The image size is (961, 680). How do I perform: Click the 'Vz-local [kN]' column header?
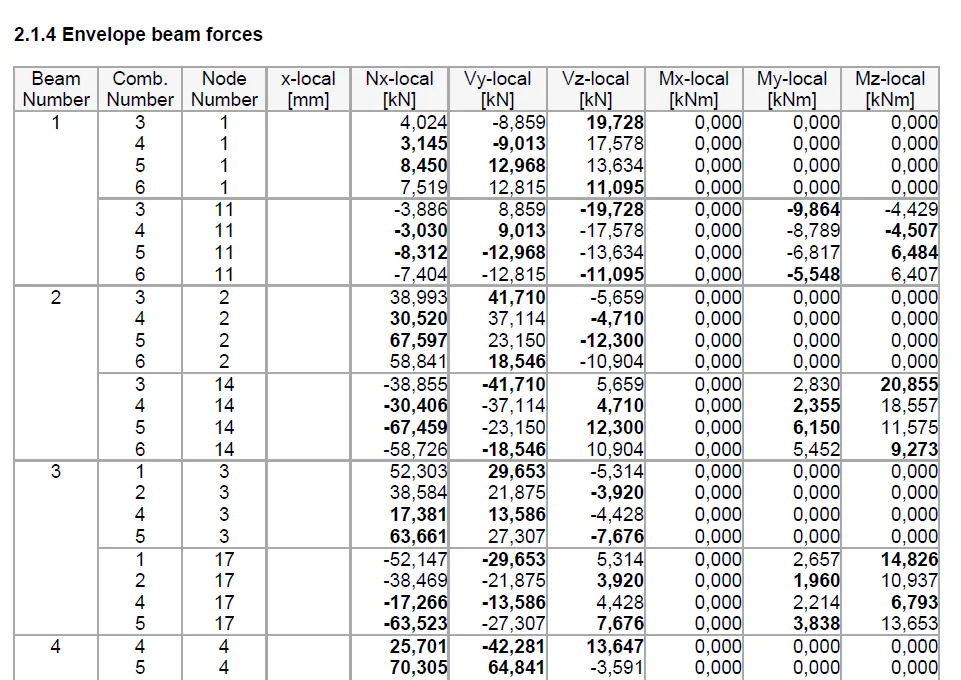point(596,89)
